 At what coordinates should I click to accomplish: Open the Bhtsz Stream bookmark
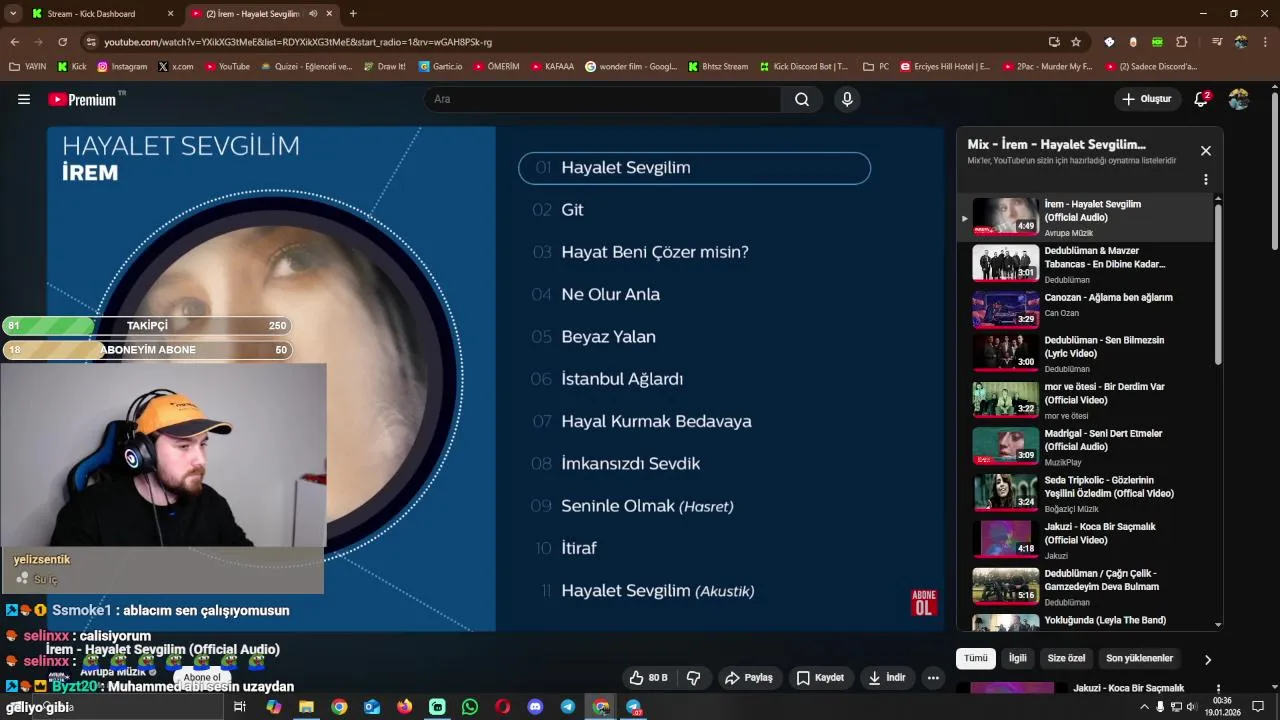[718, 67]
